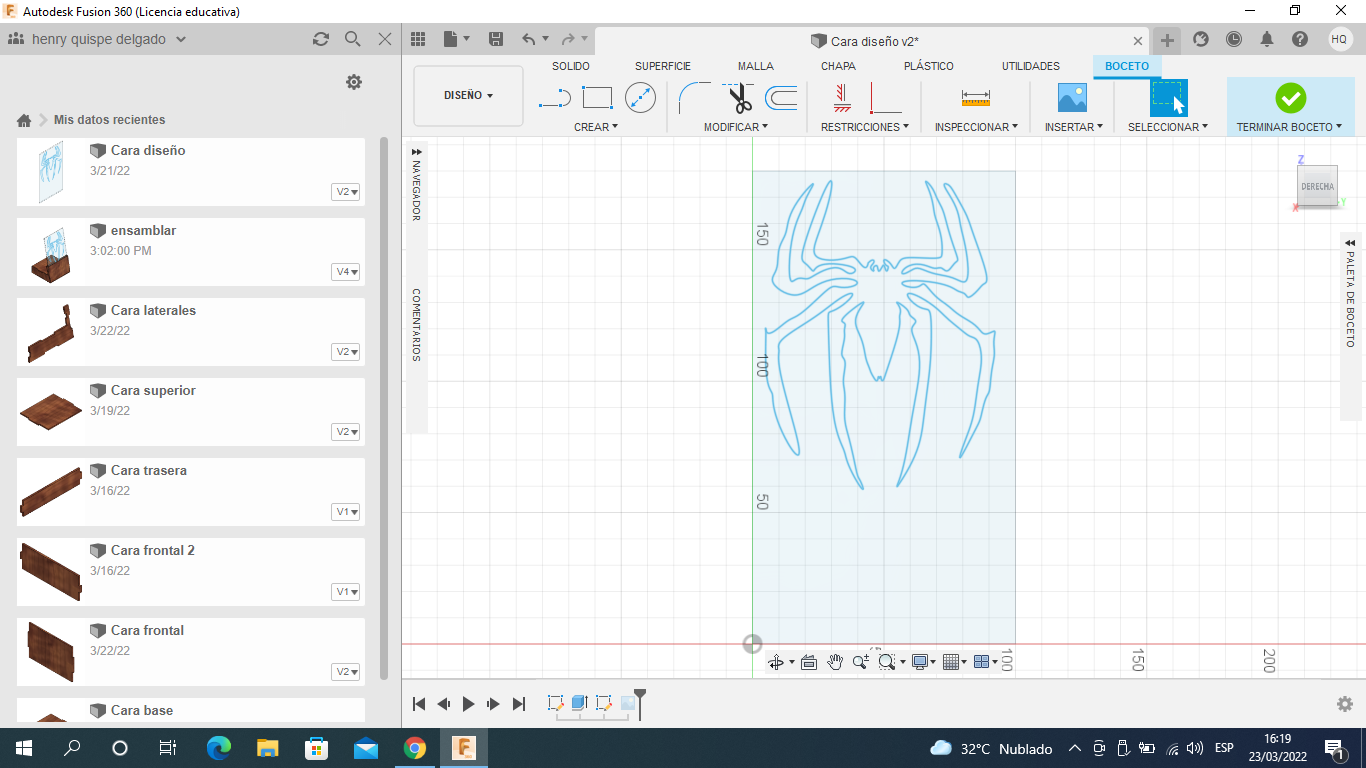Apply the Coincident/hatch constraint icon
The height and width of the screenshot is (768, 1366).
[x=842, y=97]
